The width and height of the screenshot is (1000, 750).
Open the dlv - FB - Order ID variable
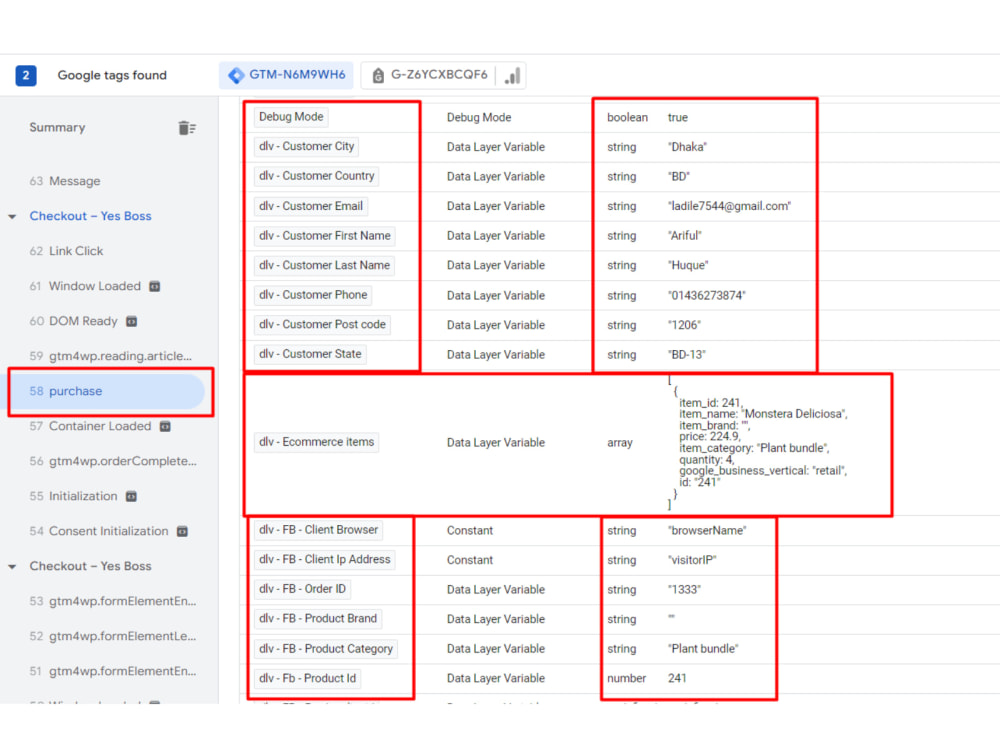[x=302, y=589]
